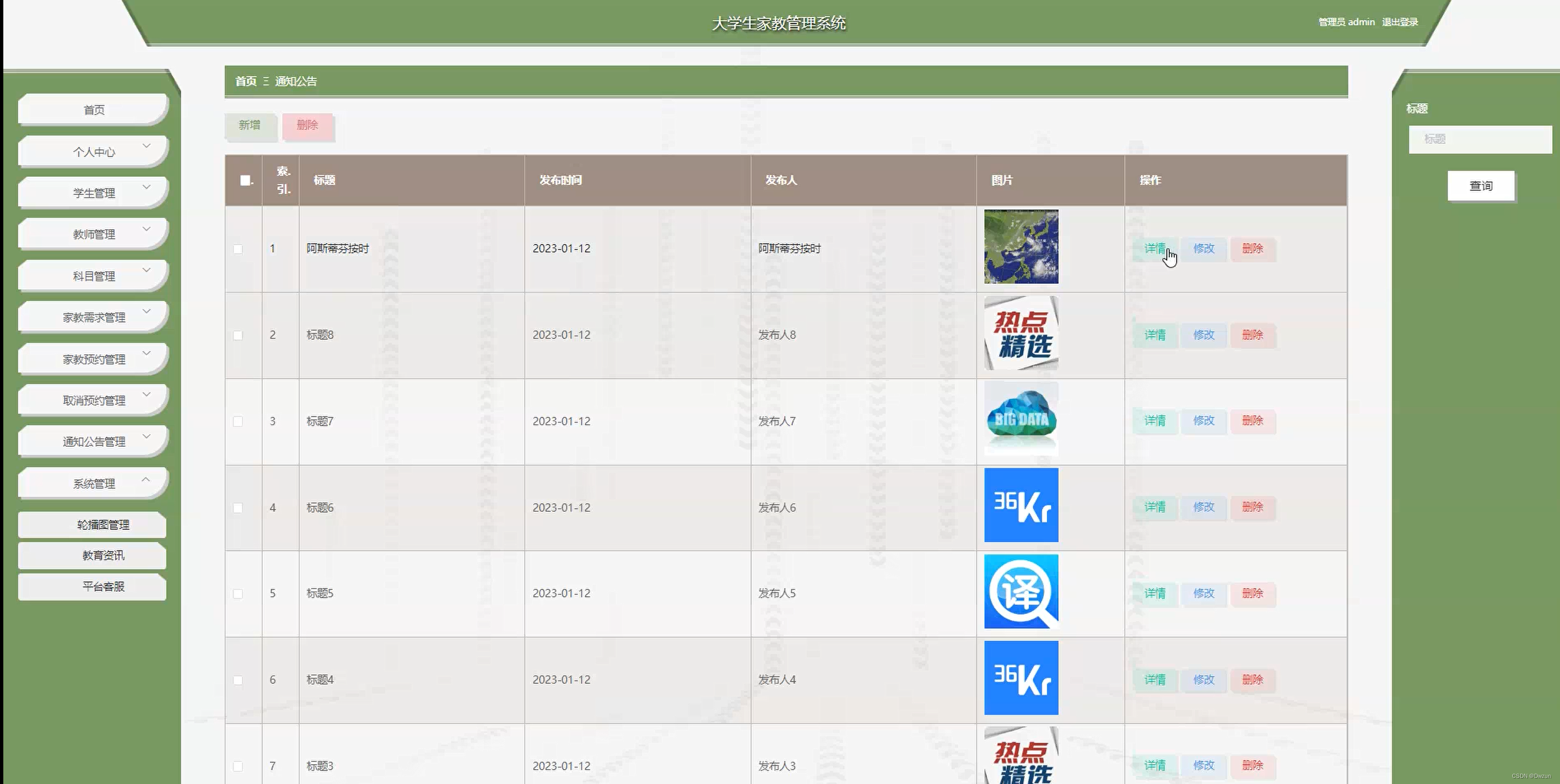View 详情 for 阿斯蒂芬按时 row
This screenshot has width=1560, height=784.
coord(1155,249)
